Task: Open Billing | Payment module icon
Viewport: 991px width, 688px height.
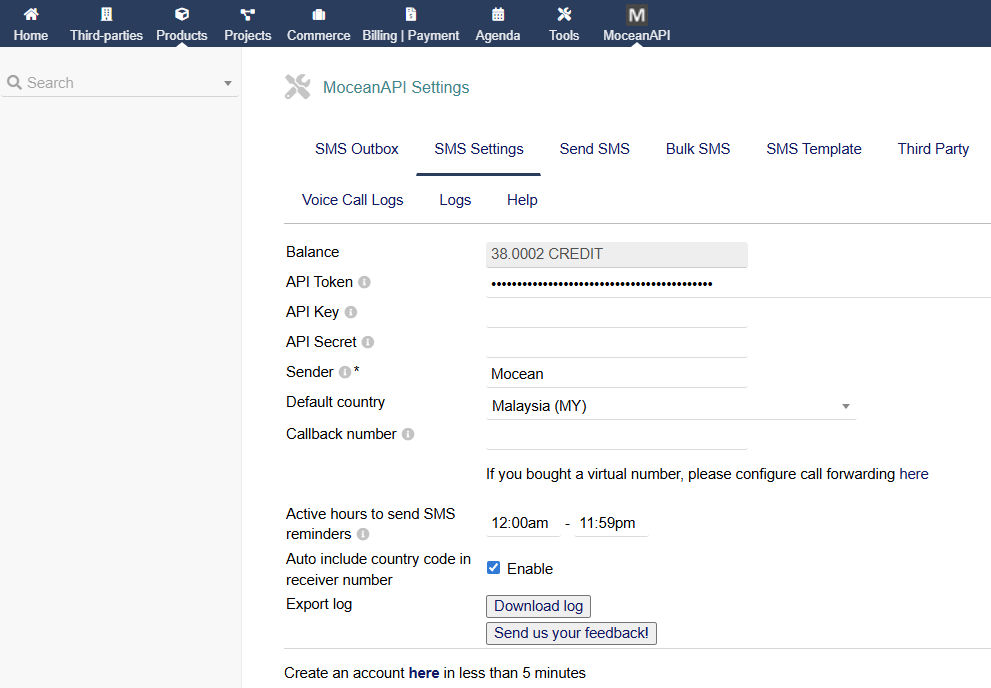Action: coord(410,15)
